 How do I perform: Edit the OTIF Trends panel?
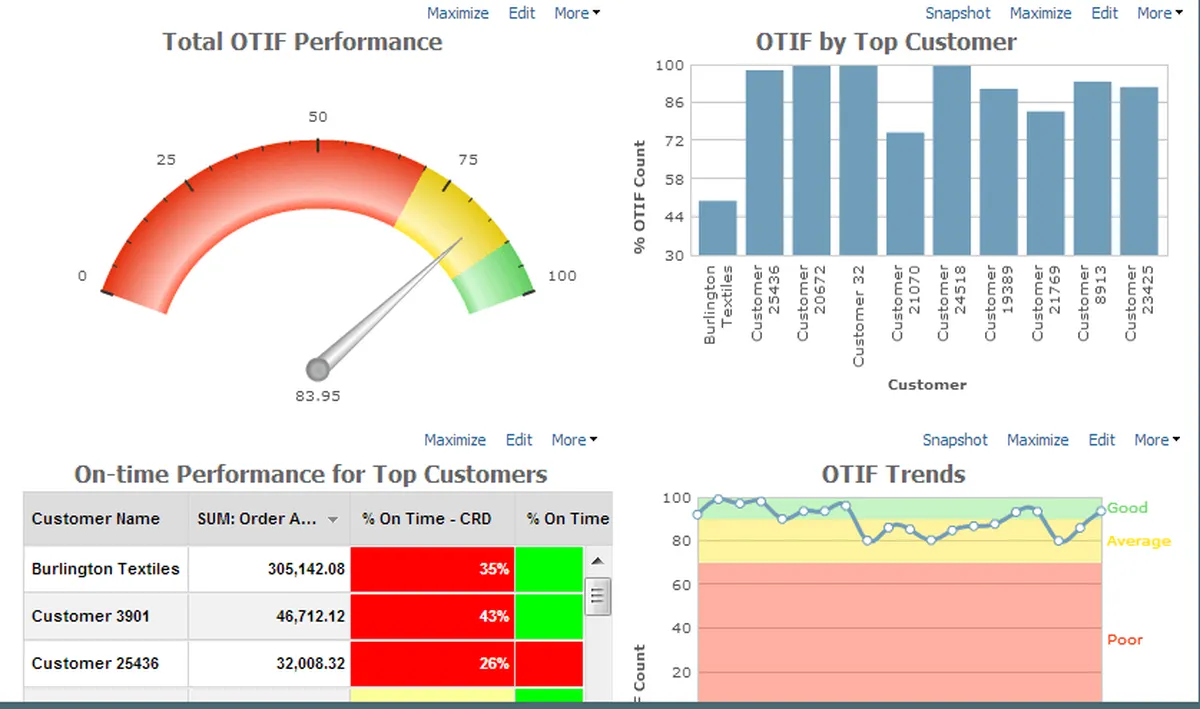click(1102, 440)
